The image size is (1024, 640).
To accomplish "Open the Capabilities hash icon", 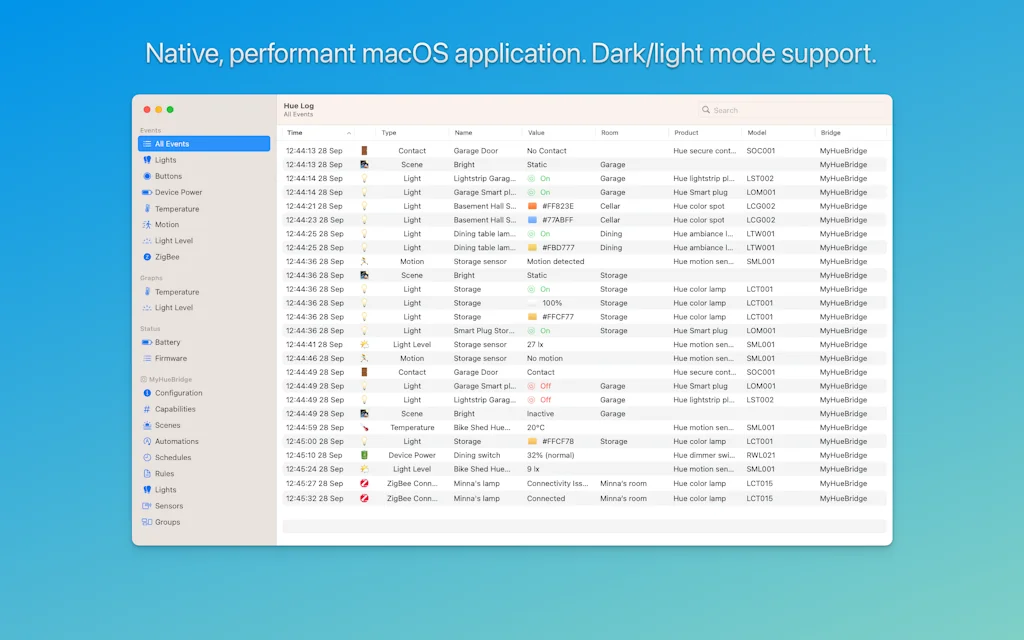I will (147, 409).
